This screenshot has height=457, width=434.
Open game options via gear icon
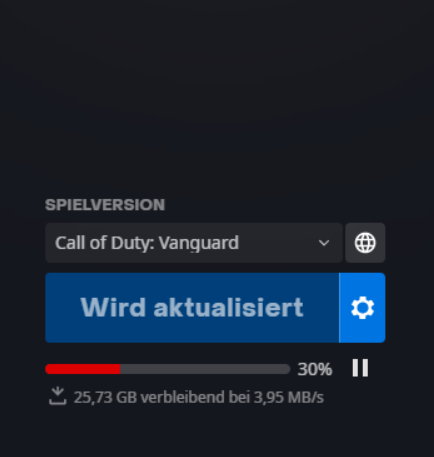[362, 308]
